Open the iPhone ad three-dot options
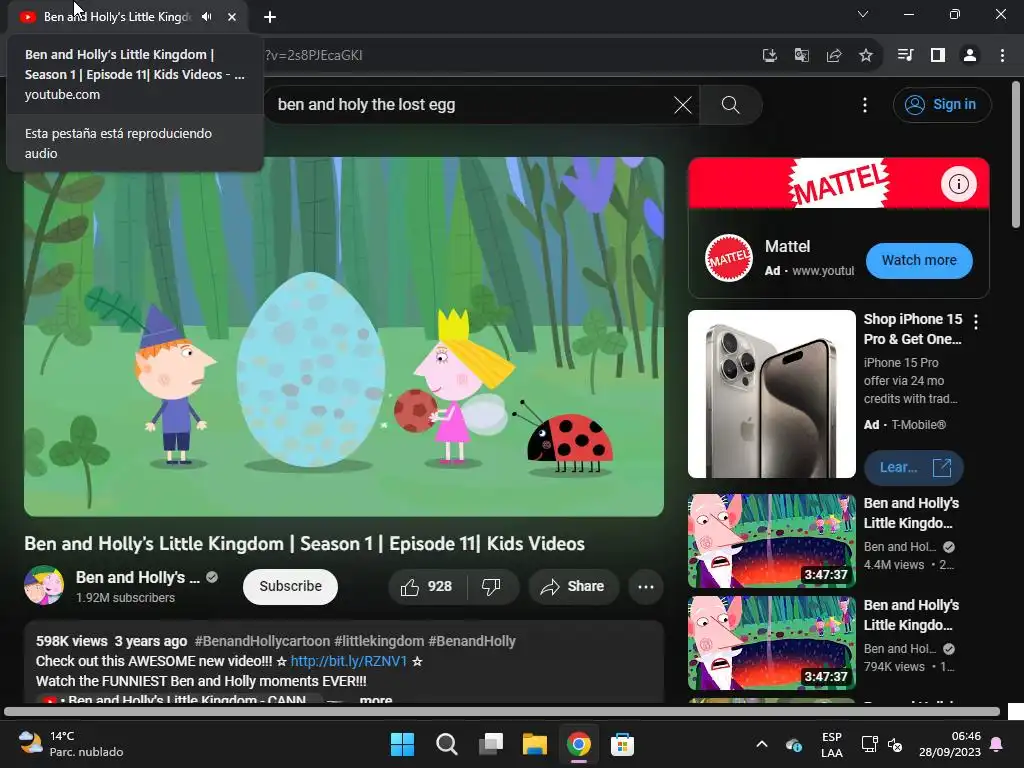Image resolution: width=1024 pixels, height=768 pixels. pos(976,321)
